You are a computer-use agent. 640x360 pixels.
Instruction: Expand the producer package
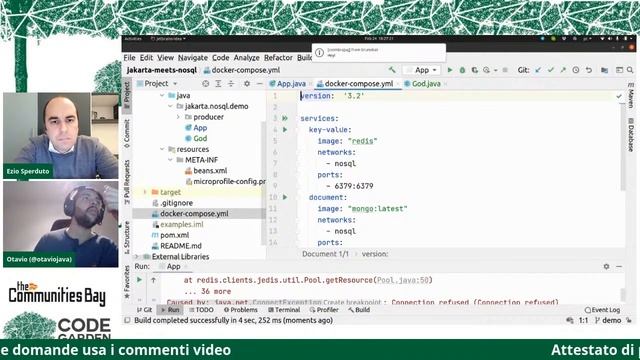(178, 117)
